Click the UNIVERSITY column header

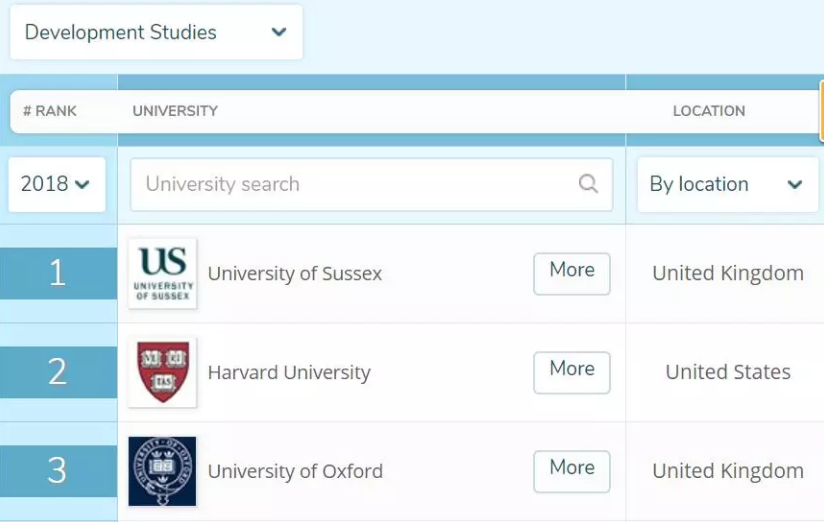[x=175, y=111]
